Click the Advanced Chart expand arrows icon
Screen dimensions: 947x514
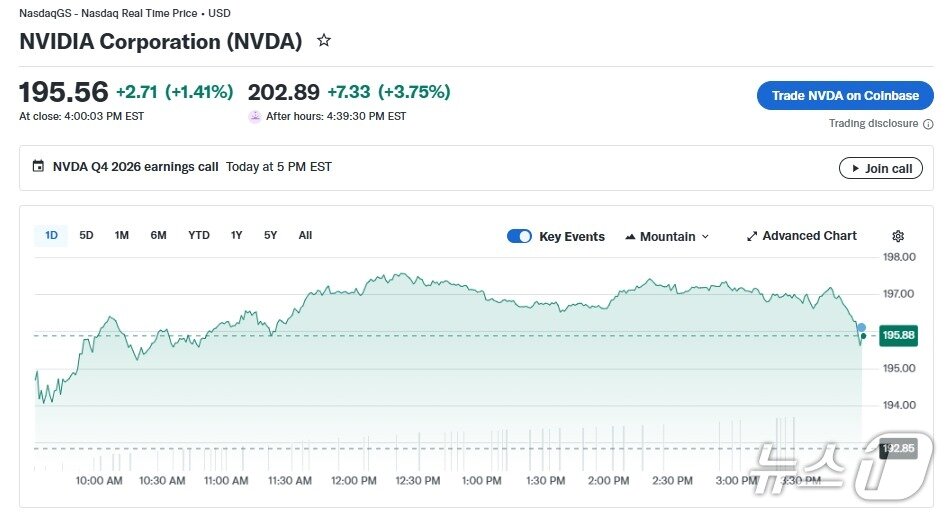(752, 236)
